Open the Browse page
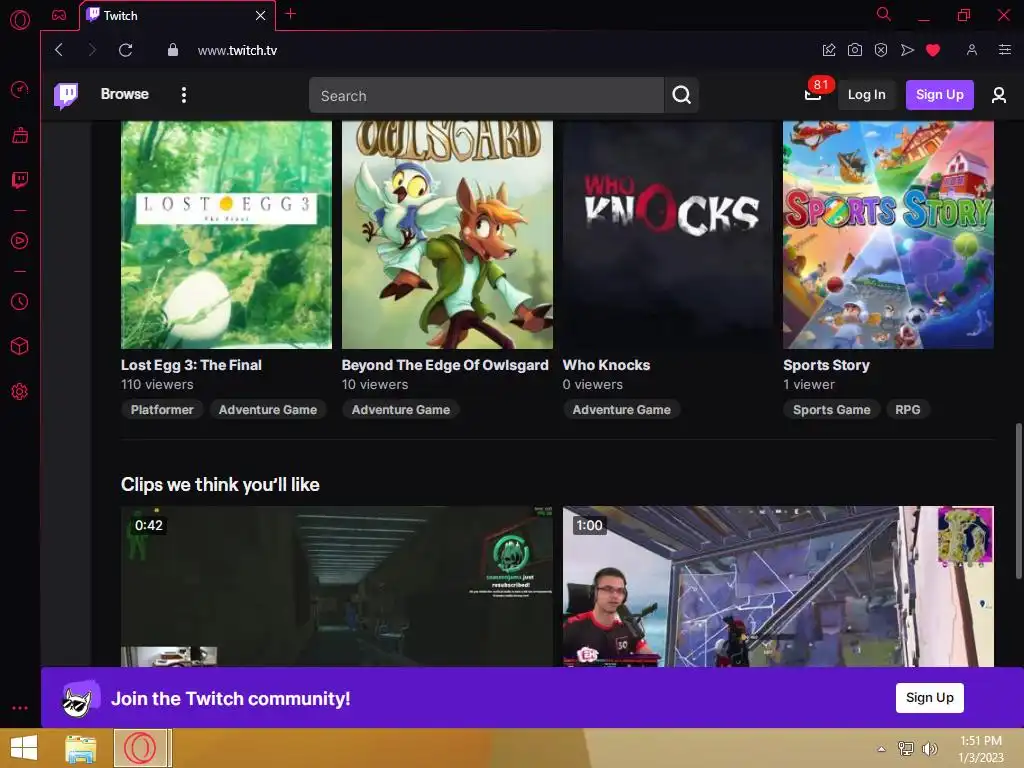 125,94
